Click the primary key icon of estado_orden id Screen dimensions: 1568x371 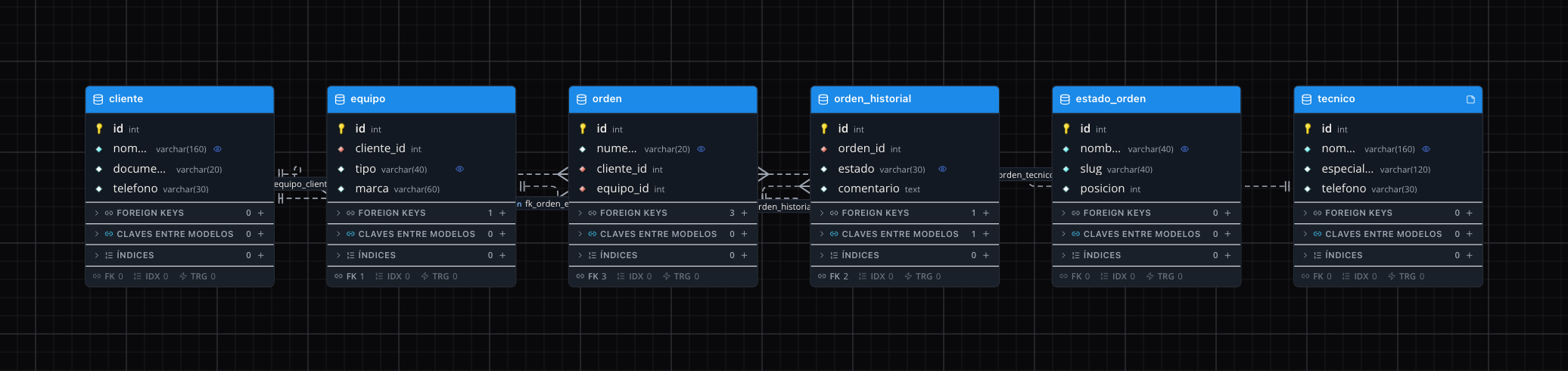coord(1066,129)
